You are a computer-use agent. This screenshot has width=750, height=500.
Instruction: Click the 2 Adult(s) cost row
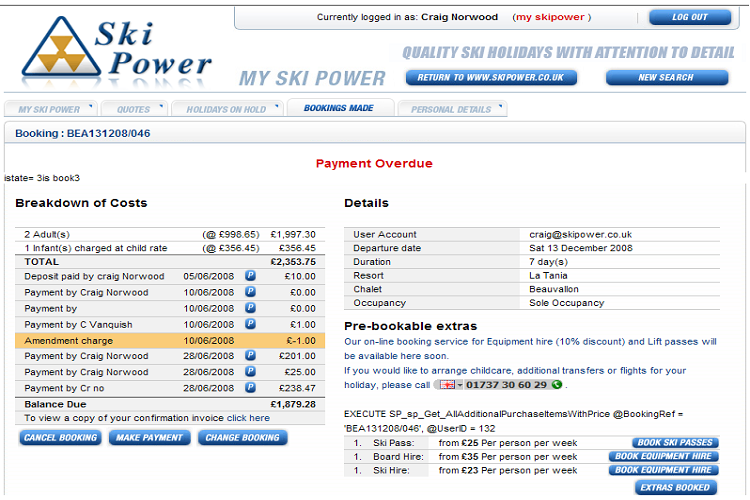[170, 234]
